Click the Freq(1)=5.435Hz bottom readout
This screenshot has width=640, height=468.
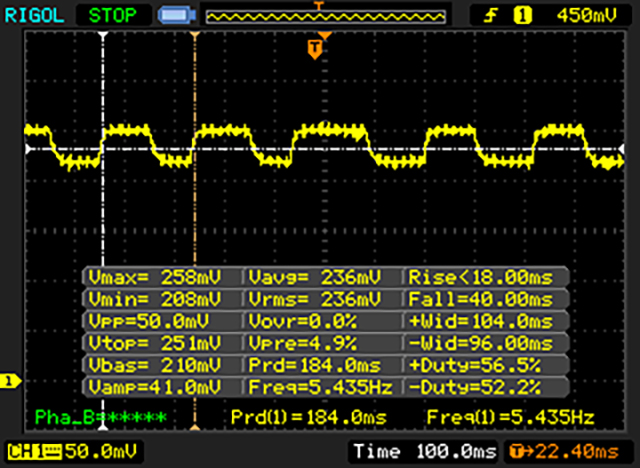coord(510,417)
